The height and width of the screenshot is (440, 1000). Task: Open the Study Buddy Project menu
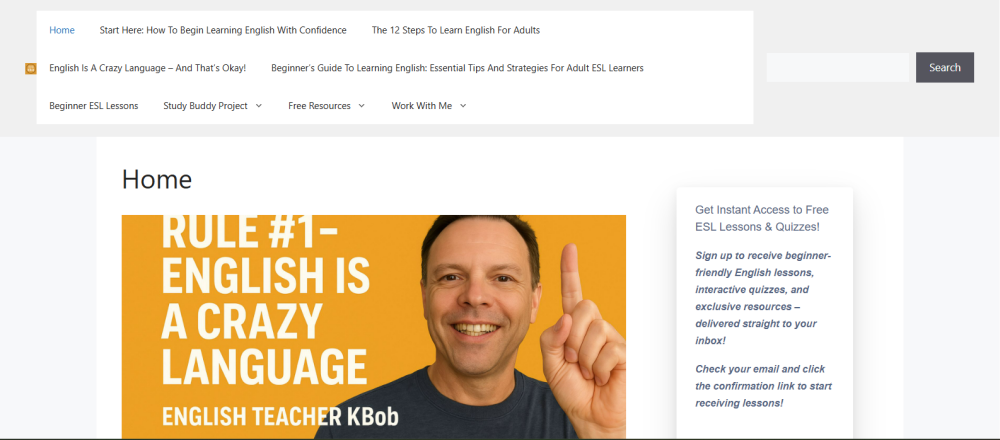[x=205, y=106]
